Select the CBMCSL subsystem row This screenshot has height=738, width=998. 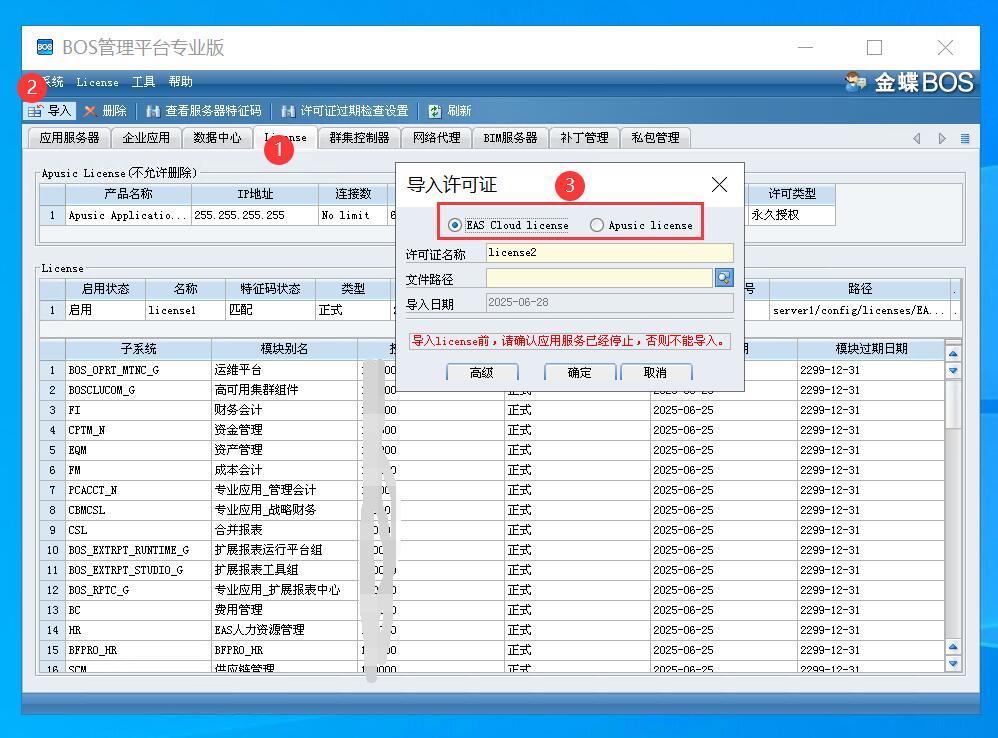(x=138, y=510)
